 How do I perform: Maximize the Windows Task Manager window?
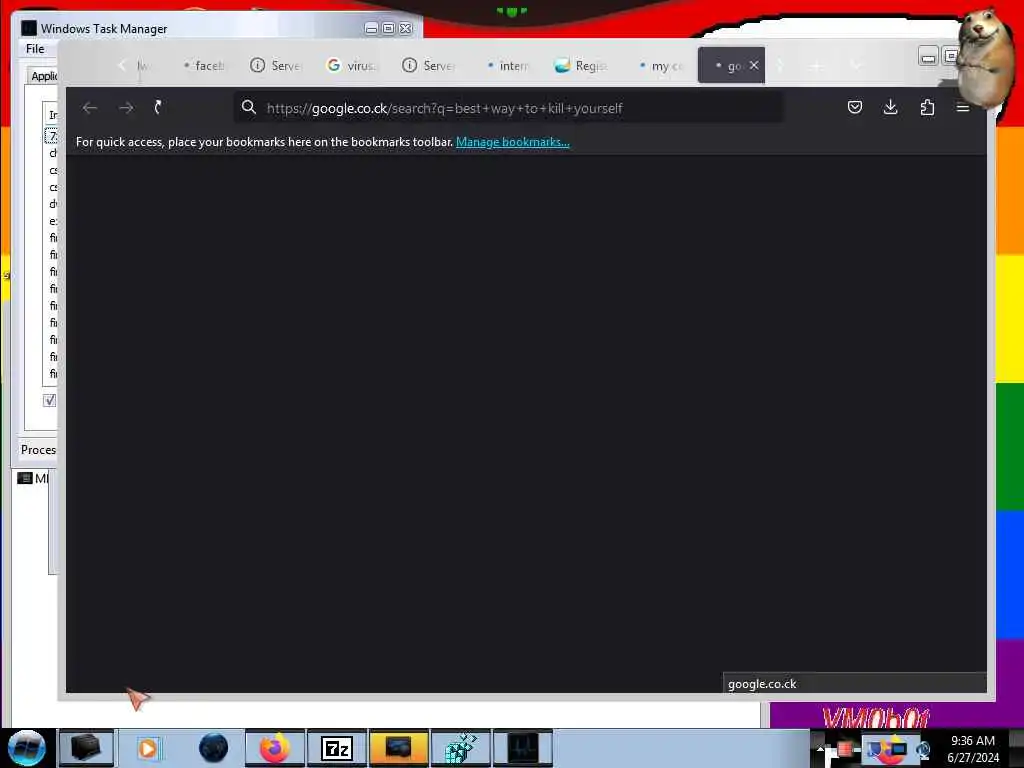click(x=388, y=28)
